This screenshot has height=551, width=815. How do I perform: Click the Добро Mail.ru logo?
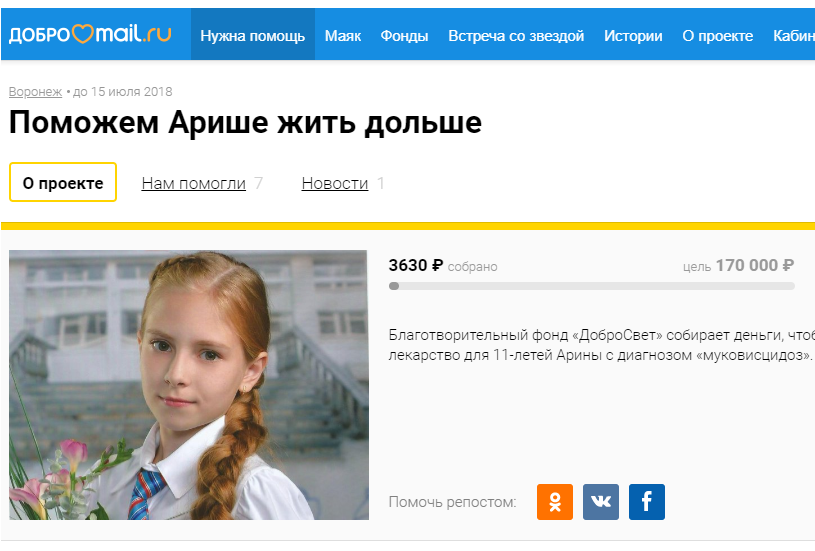[90, 34]
